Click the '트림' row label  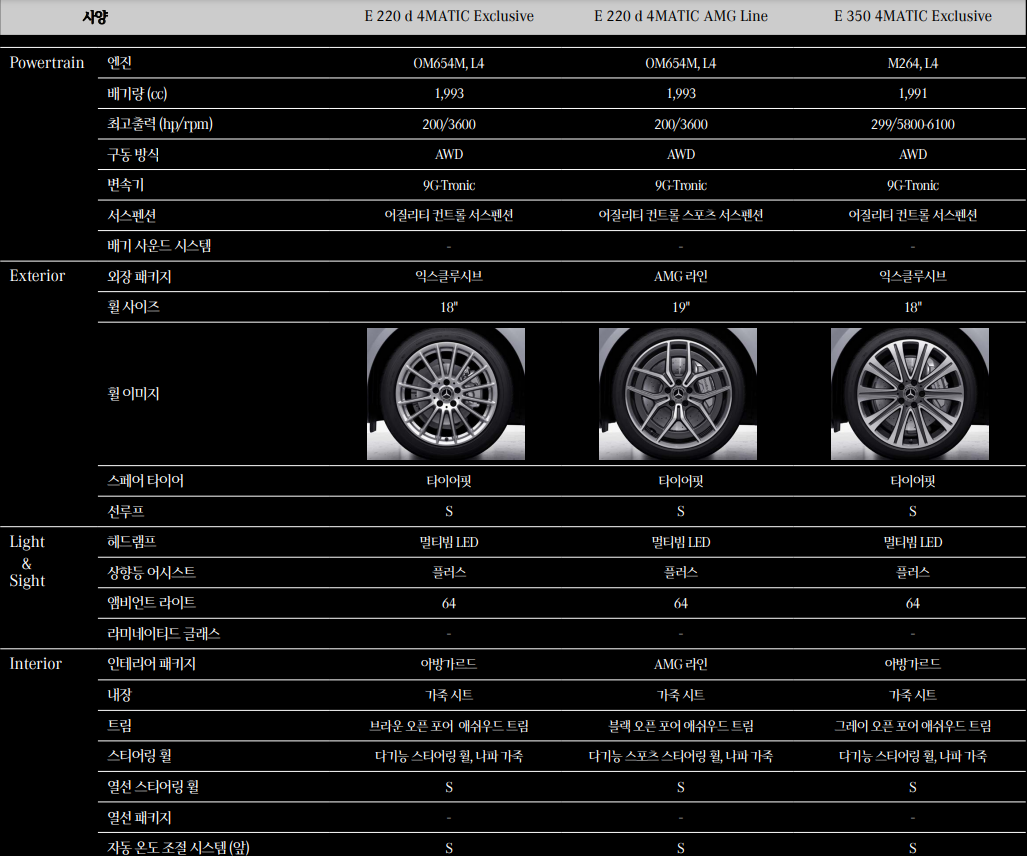[x=119, y=725]
